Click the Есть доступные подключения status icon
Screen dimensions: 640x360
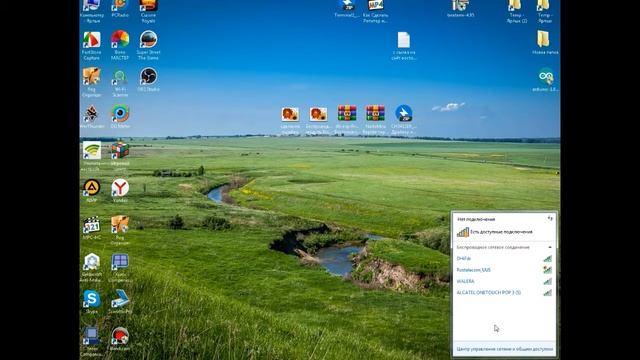(462, 232)
